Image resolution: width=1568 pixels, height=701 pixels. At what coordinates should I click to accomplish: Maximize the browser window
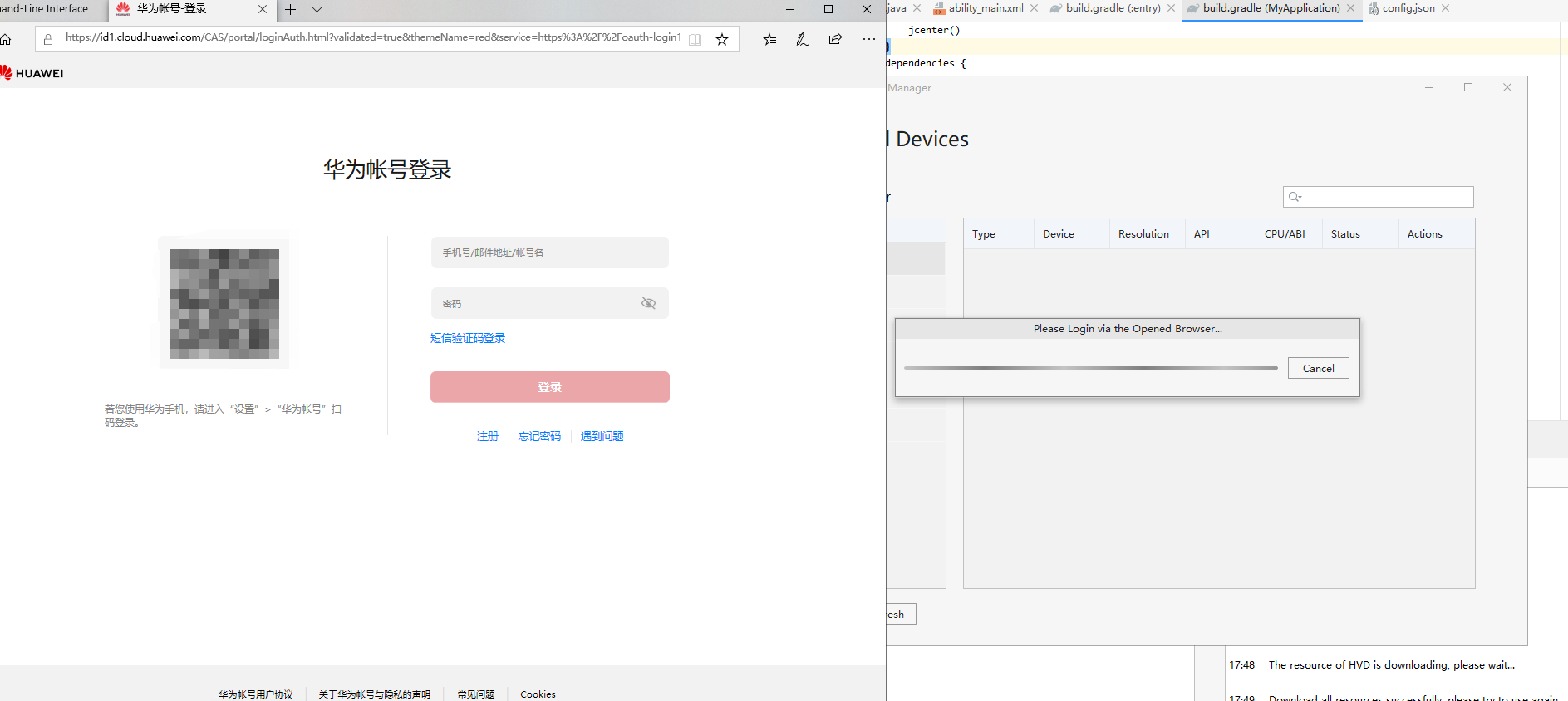coord(828,9)
